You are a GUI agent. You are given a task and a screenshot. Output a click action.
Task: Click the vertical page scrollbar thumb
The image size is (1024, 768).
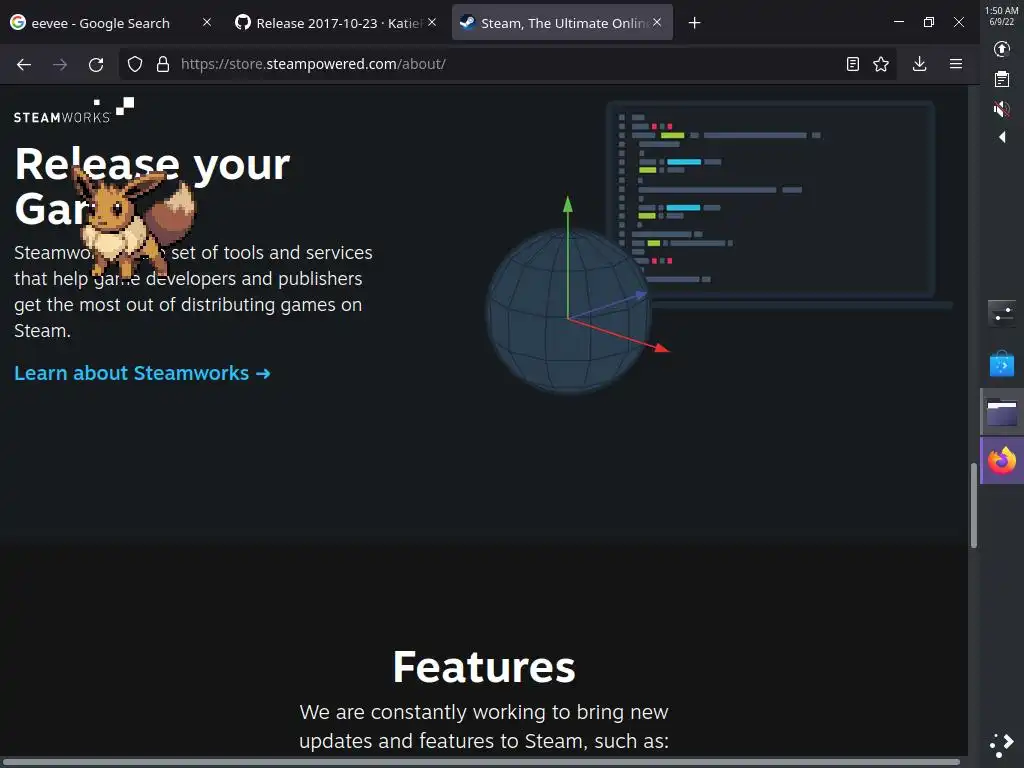[x=973, y=505]
